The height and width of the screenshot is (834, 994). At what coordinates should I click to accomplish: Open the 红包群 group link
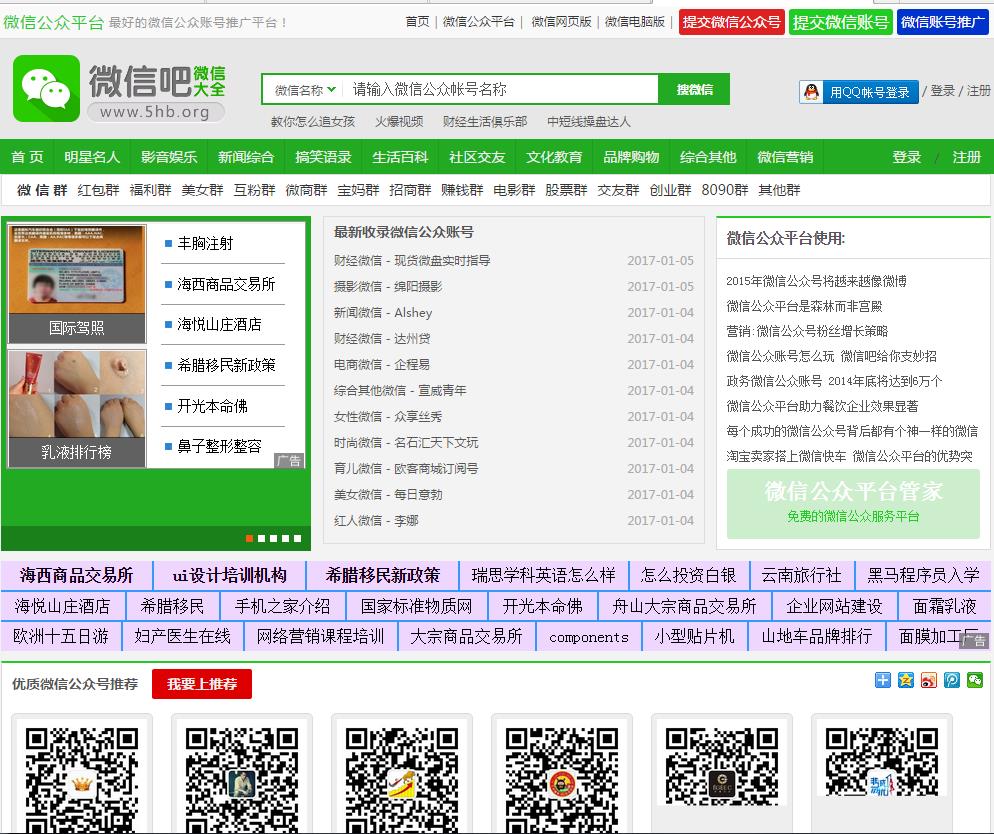coord(98,190)
